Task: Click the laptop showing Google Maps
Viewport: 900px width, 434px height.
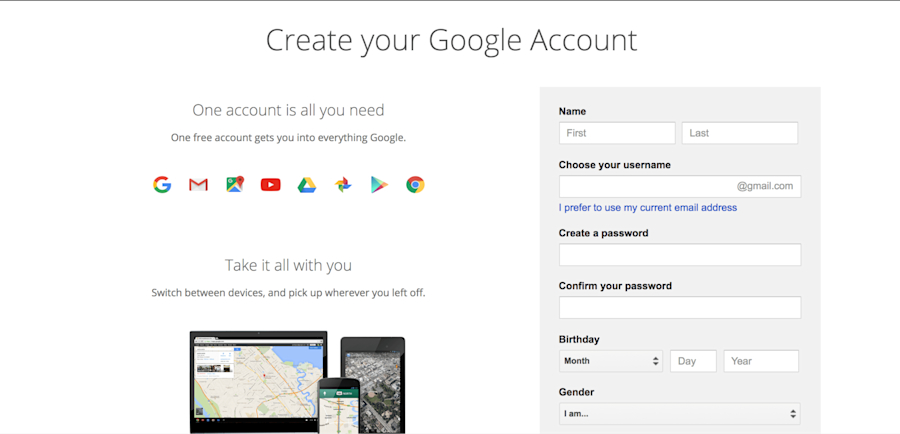Action: click(258, 381)
